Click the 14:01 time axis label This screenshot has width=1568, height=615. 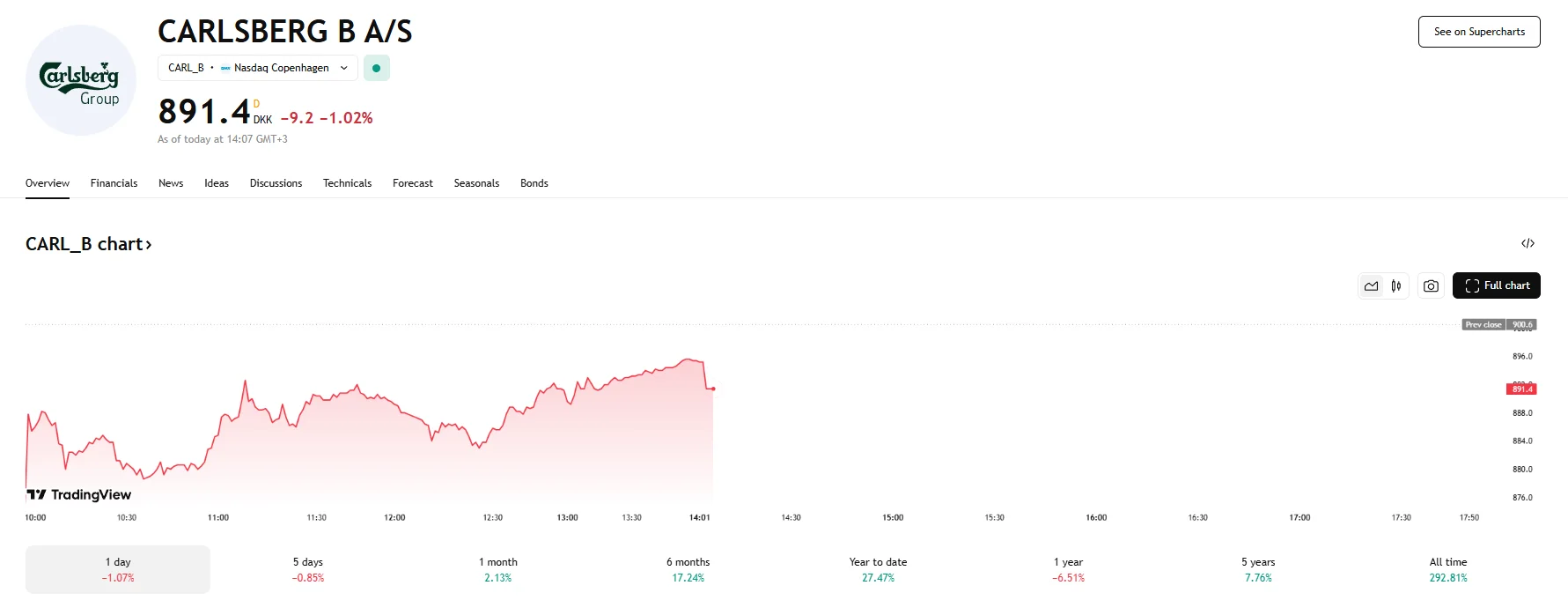pos(700,517)
